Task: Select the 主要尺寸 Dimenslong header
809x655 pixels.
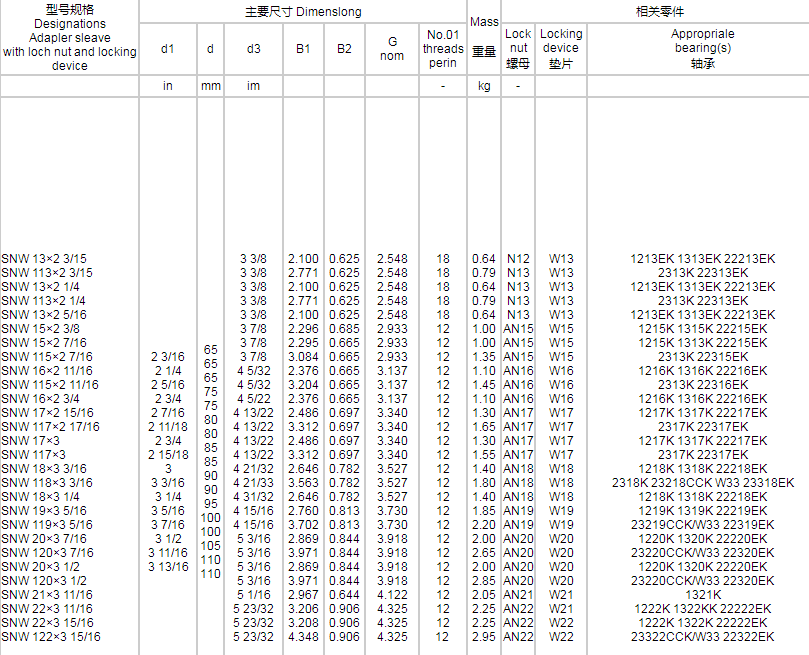Action: [303, 12]
